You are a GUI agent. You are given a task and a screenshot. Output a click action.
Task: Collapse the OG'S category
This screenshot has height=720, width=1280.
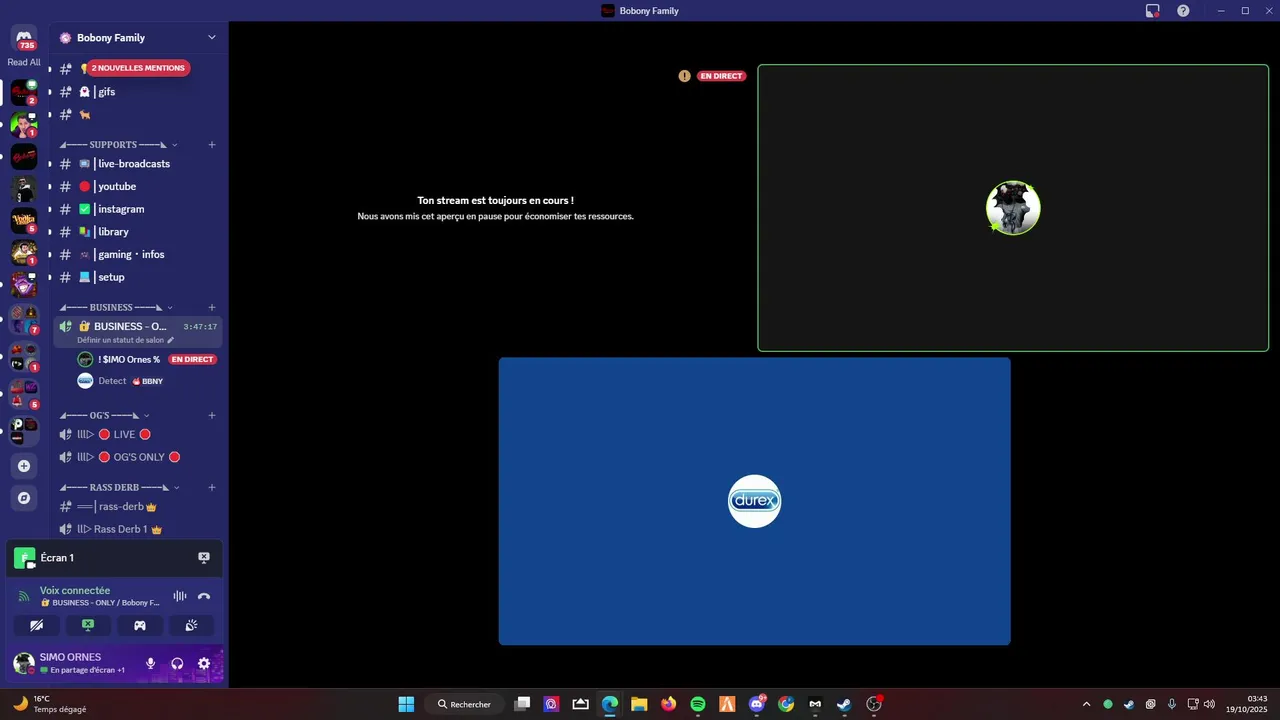pos(104,415)
